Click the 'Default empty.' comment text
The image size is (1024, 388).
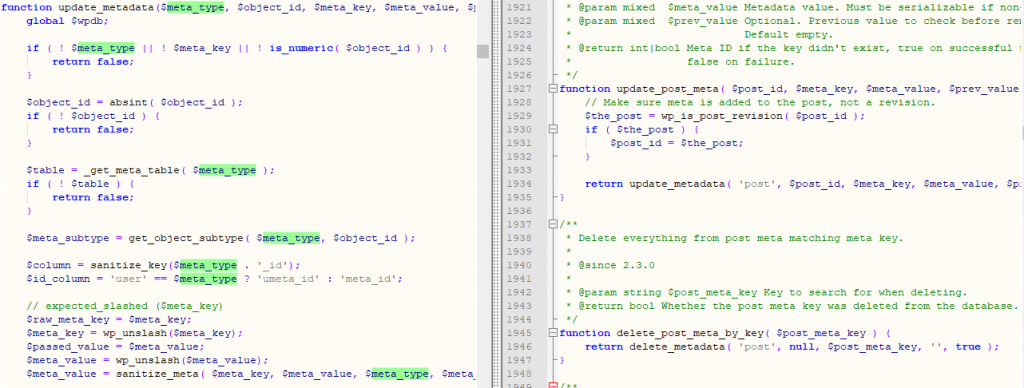point(789,35)
